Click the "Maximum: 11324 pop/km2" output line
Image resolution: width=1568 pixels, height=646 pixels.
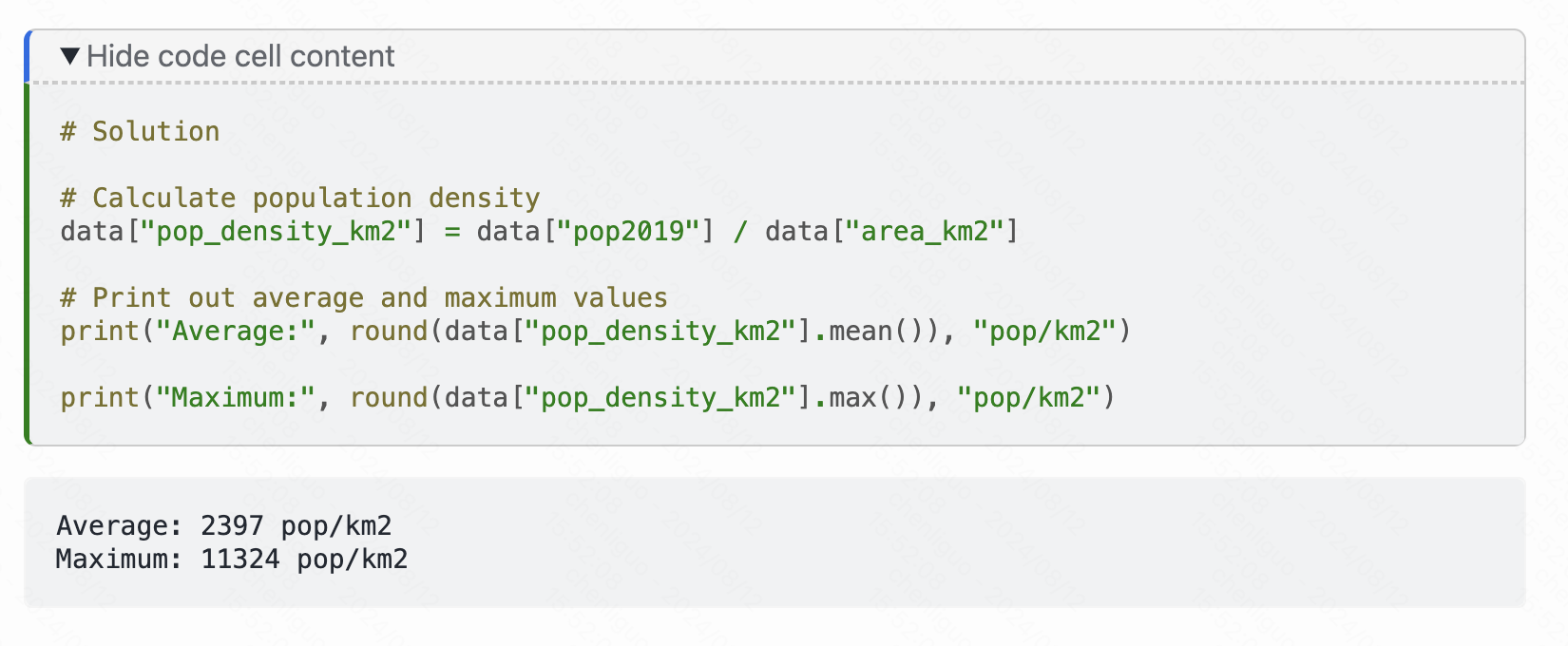[232, 559]
